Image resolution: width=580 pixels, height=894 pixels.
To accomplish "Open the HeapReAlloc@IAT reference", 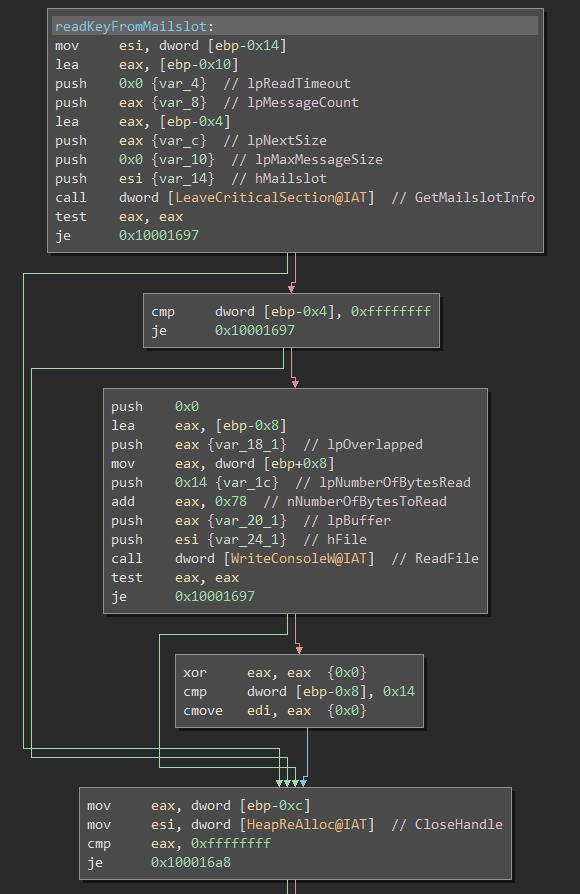I will coord(306,824).
